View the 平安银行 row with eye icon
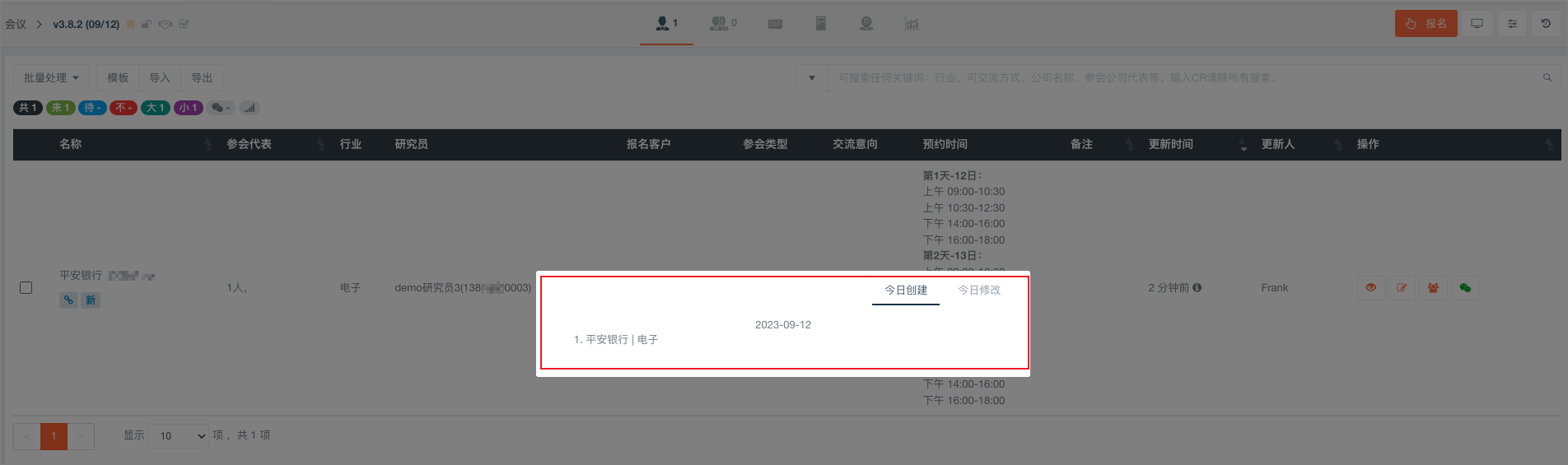 [1371, 288]
